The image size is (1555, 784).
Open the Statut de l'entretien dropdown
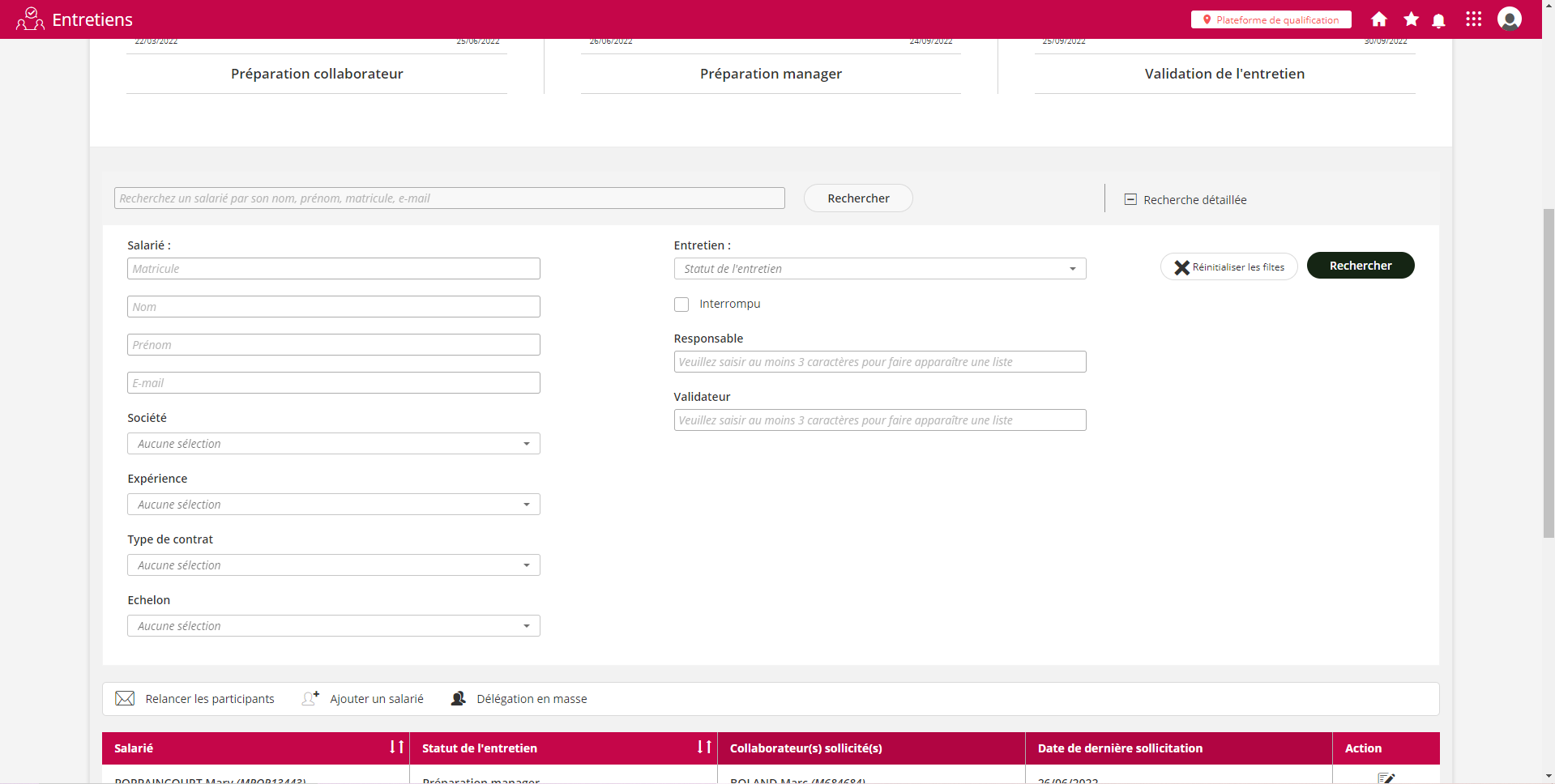879,269
